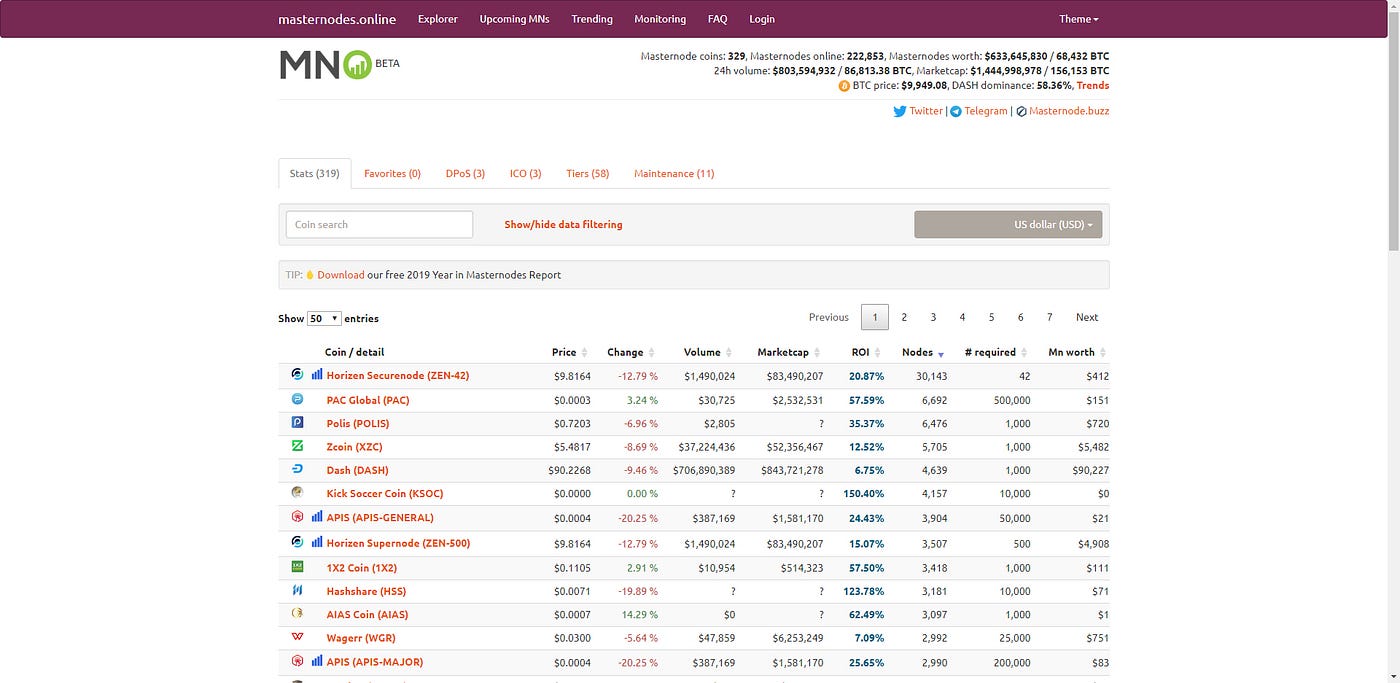Open Upcoming MNs navigation item
The width and height of the screenshot is (1400, 683).
pos(515,19)
